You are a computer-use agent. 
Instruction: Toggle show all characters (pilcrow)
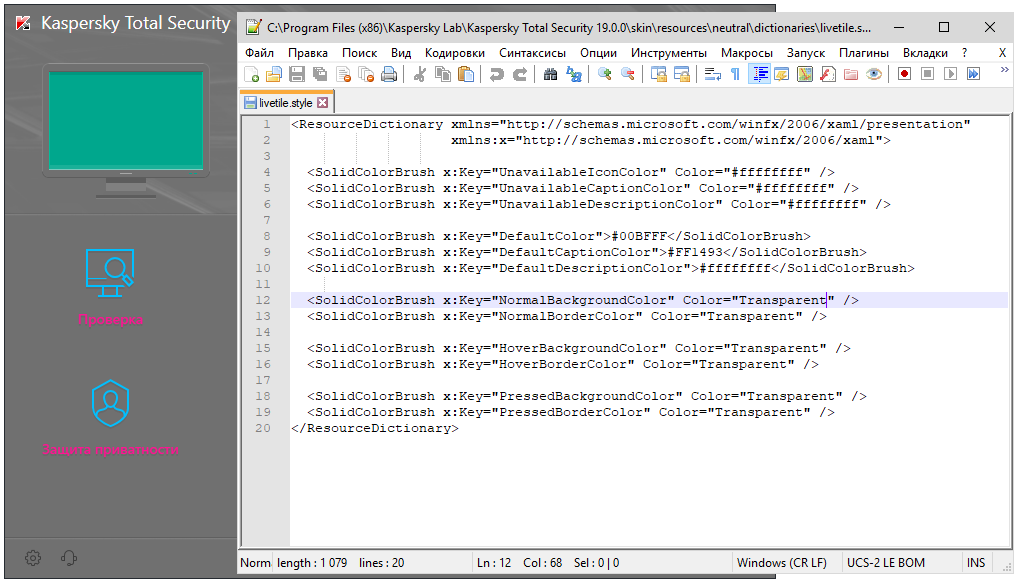735,74
